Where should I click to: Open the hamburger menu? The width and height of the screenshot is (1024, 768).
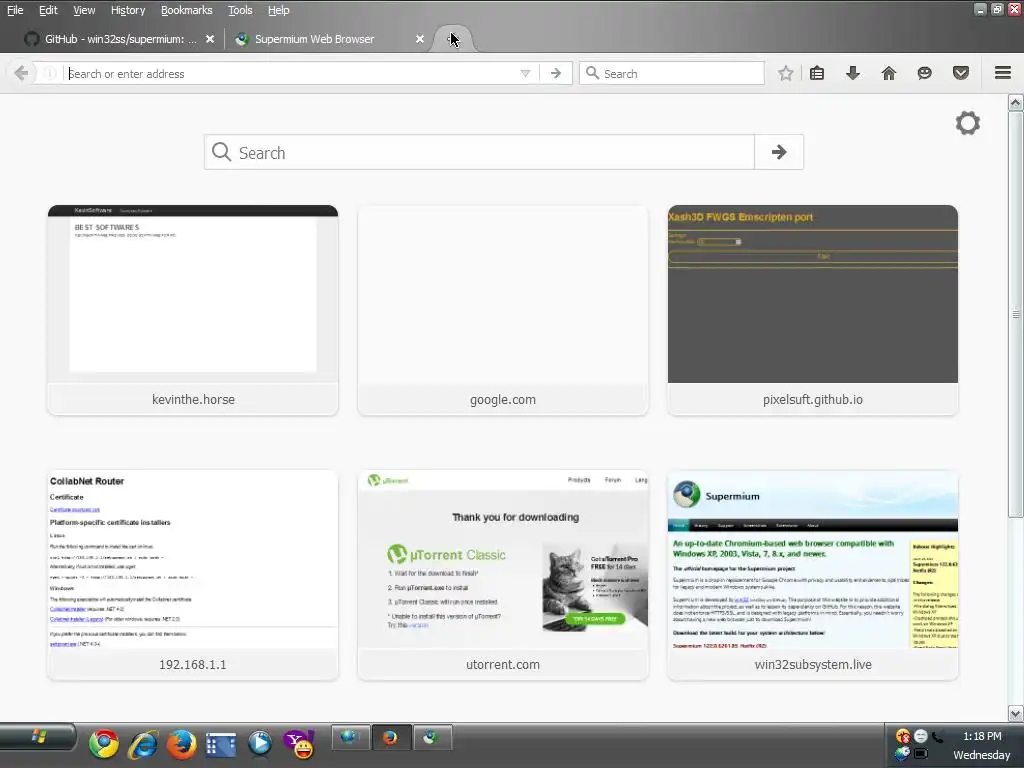point(1003,72)
